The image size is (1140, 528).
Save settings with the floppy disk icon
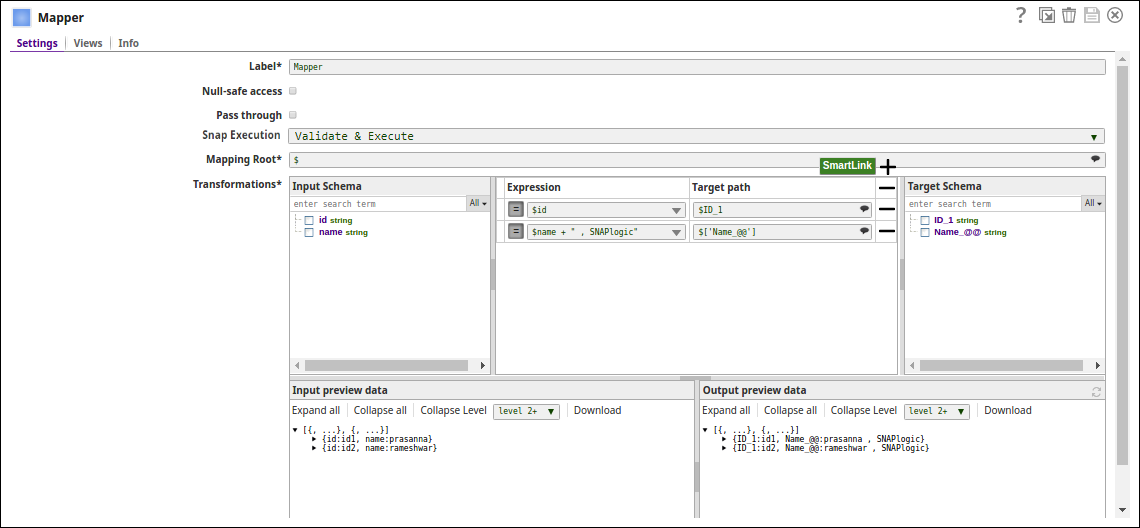click(1091, 15)
